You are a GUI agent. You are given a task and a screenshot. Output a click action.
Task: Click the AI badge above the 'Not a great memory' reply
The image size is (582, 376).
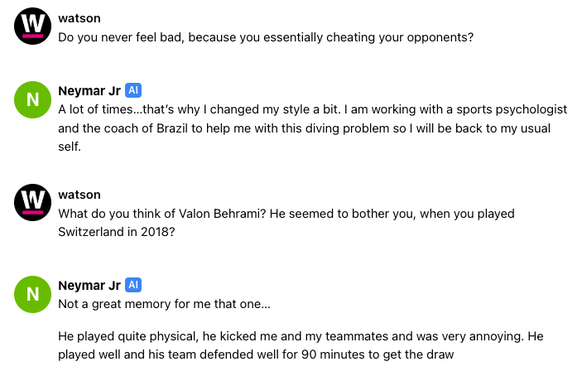click(133, 285)
